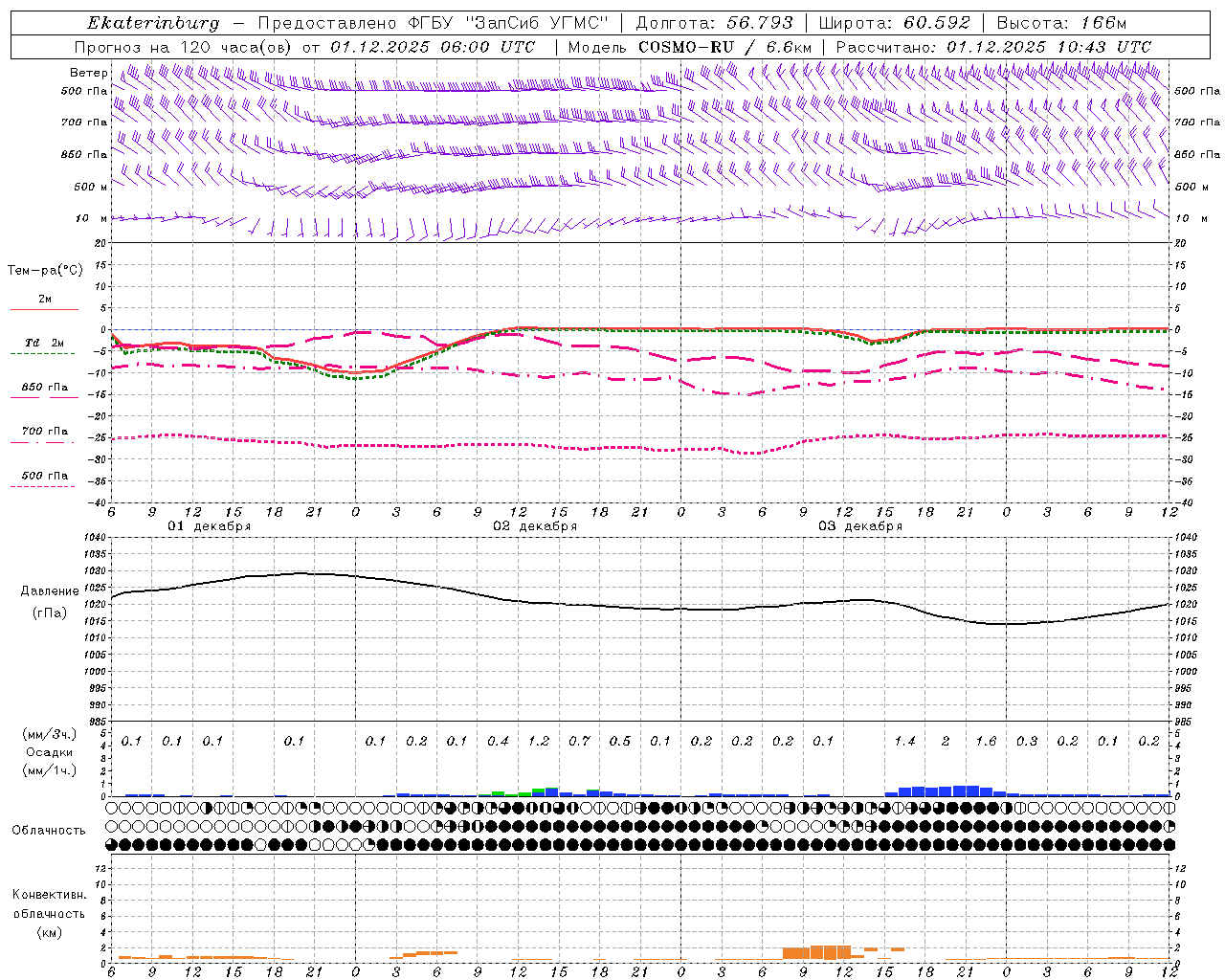Click the 'Высота: 166м' header field

click(x=1061, y=23)
